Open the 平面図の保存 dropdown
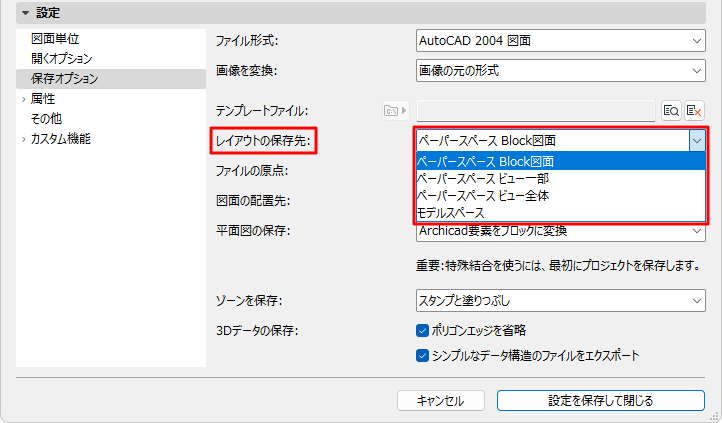Viewport: 722px width, 423px height. 560,232
